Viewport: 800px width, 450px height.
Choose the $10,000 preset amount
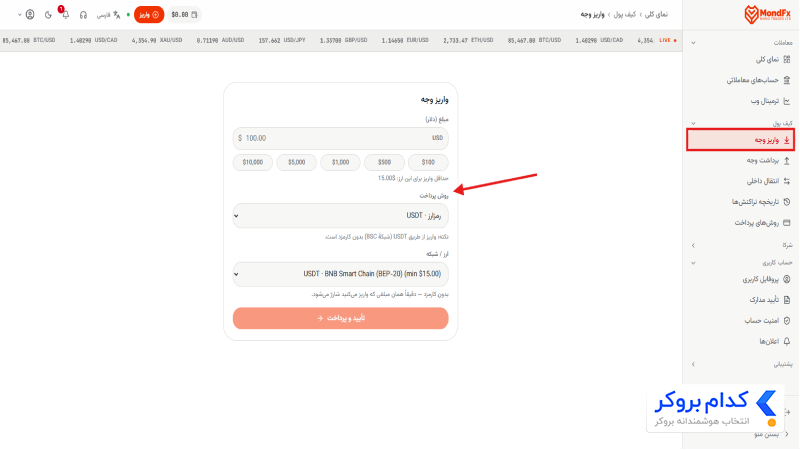253,162
